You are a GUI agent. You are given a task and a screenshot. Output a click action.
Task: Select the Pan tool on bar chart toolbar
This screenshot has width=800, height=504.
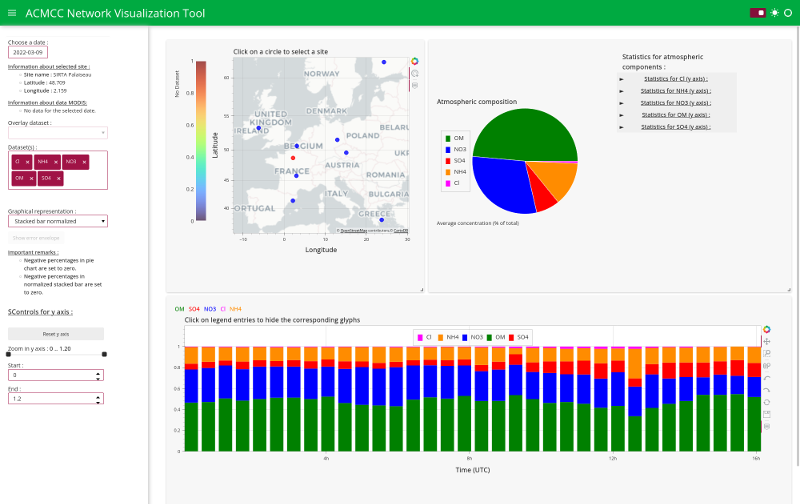[766, 341]
